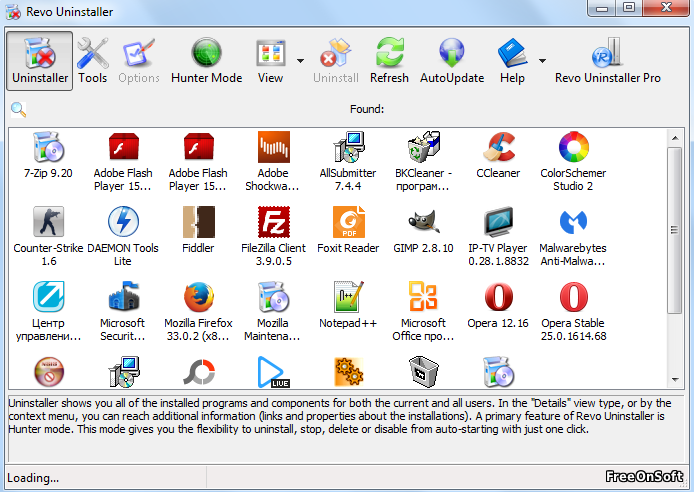Viewport: 694px width, 492px height.
Task: Select first Adobe Flash Player 15 entry
Action: (123, 162)
